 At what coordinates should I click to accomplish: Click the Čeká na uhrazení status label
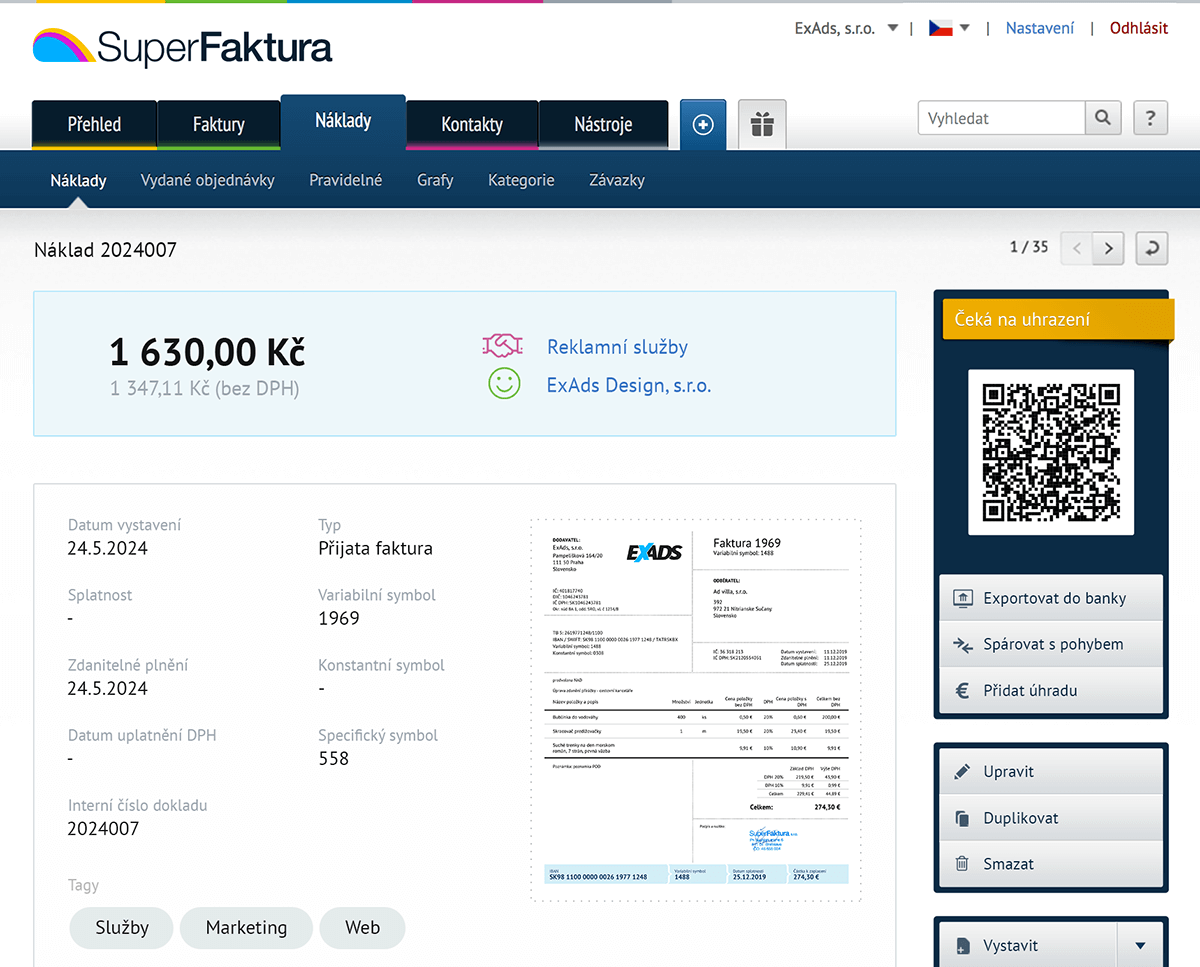(1058, 320)
